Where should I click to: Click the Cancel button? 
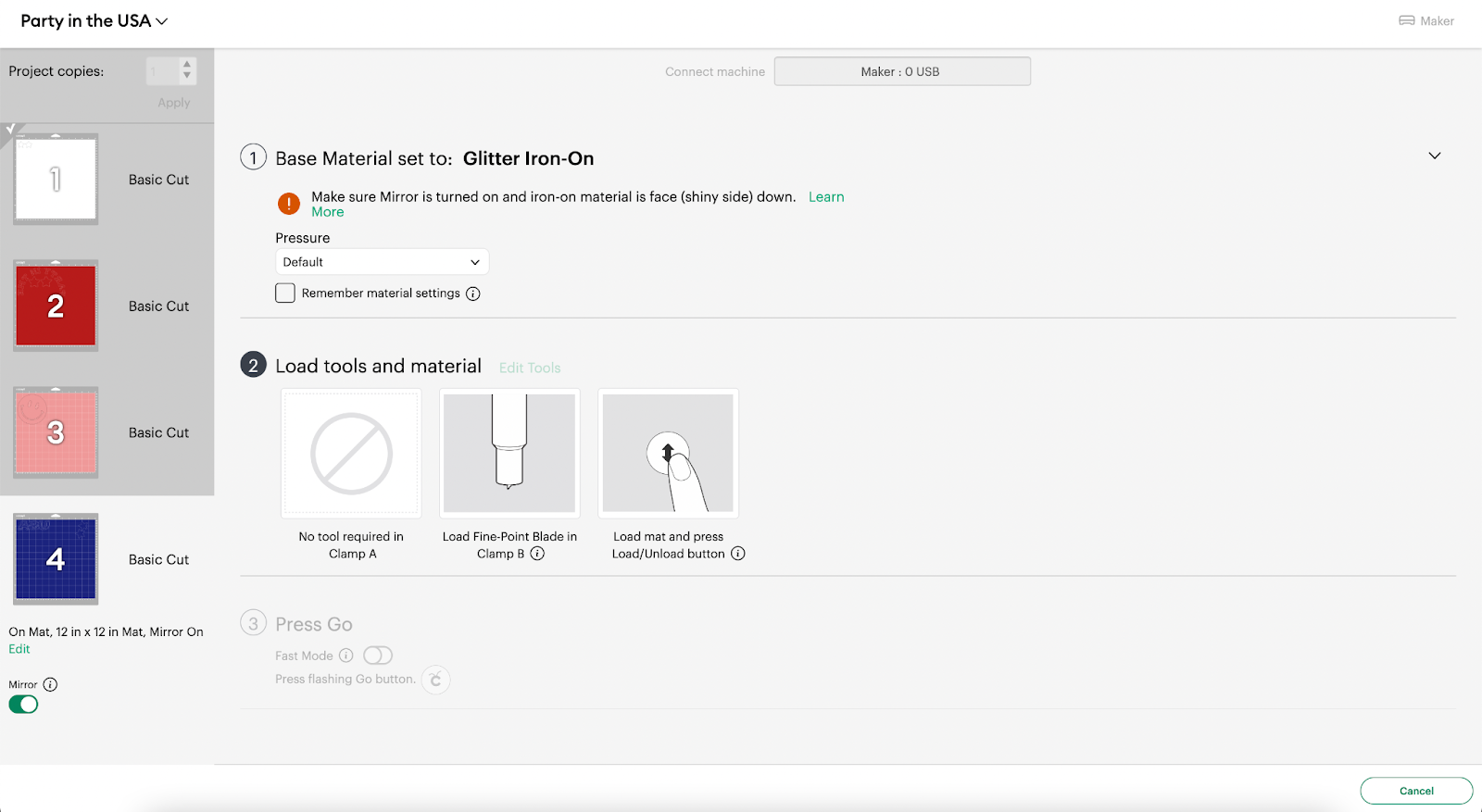[1416, 791]
